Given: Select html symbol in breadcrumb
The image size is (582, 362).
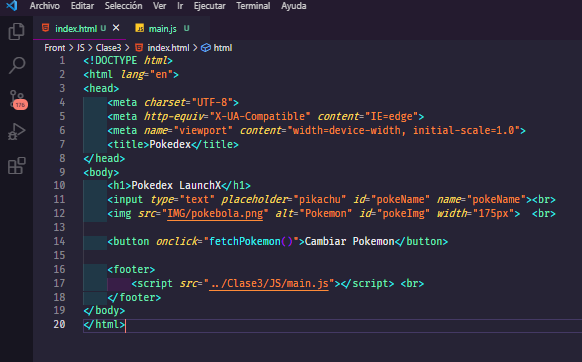Looking at the screenshot, I should coord(223,48).
